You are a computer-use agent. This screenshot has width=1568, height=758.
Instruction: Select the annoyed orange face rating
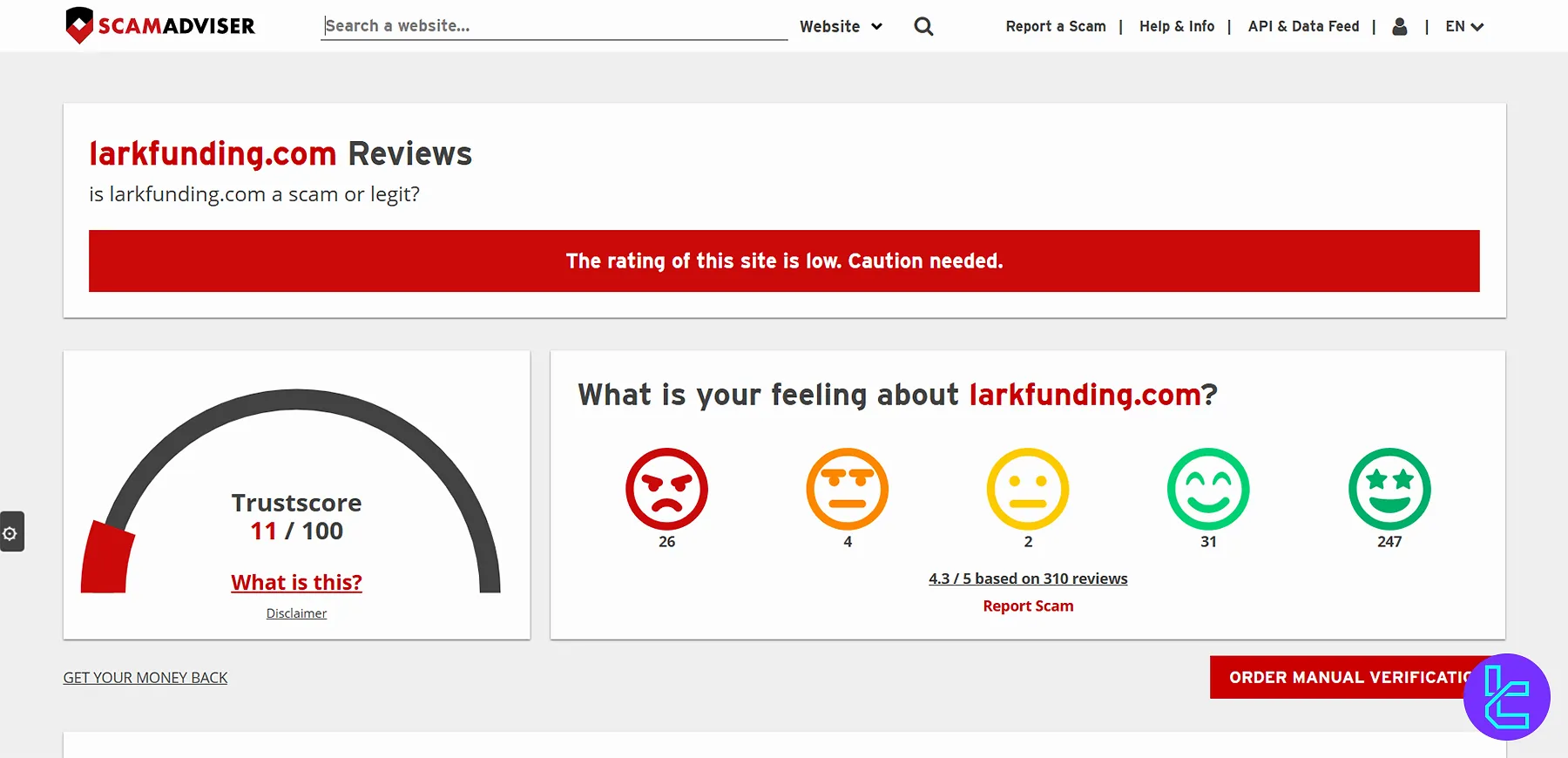(x=847, y=489)
